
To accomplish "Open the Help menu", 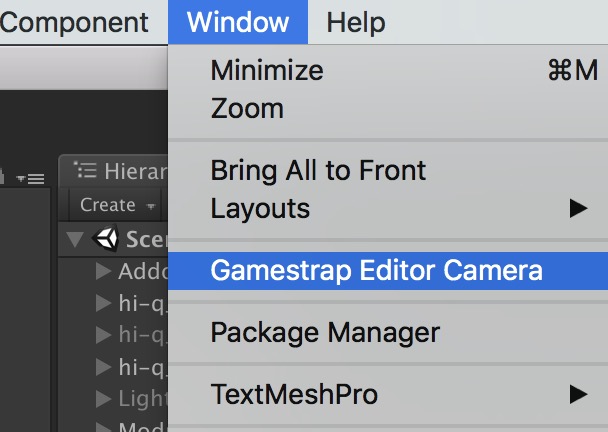I will (356, 22).
